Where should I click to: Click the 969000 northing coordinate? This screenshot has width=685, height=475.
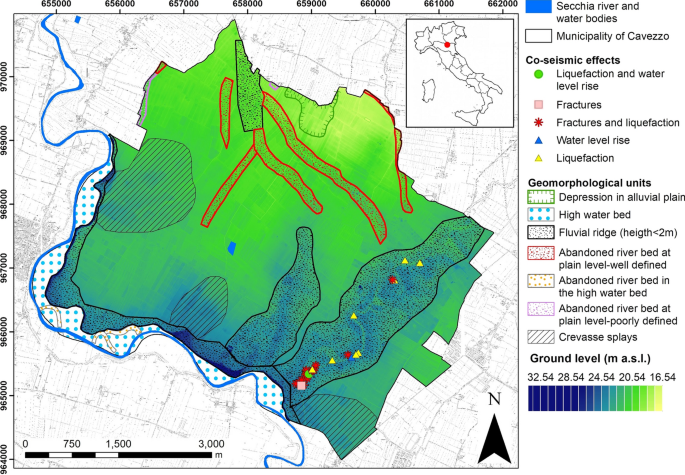tap(5, 140)
